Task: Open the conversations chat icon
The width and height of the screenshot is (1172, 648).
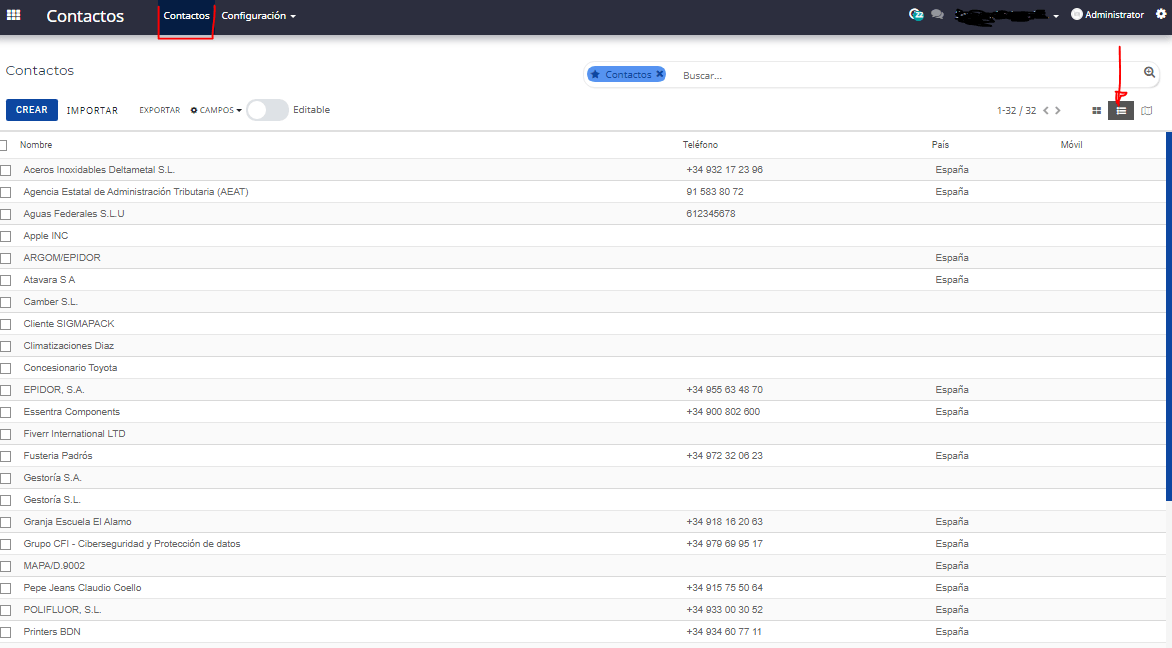Action: tap(937, 14)
